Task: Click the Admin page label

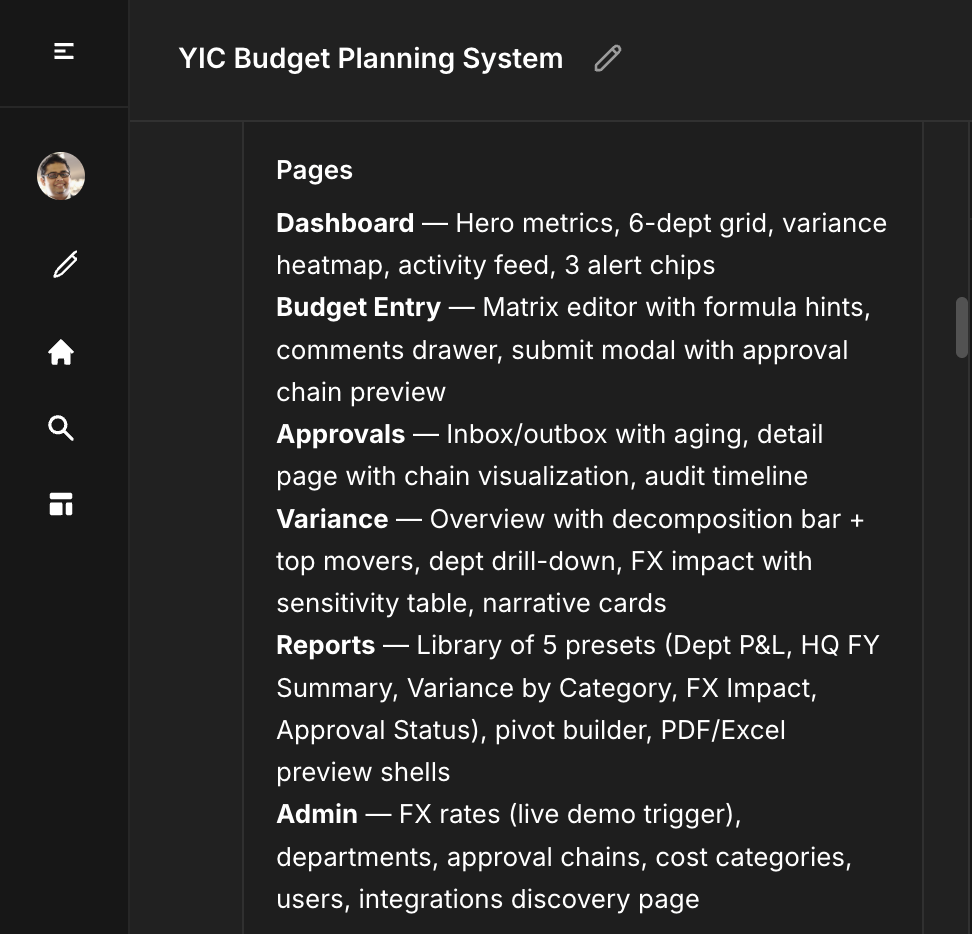Action: tap(316, 814)
